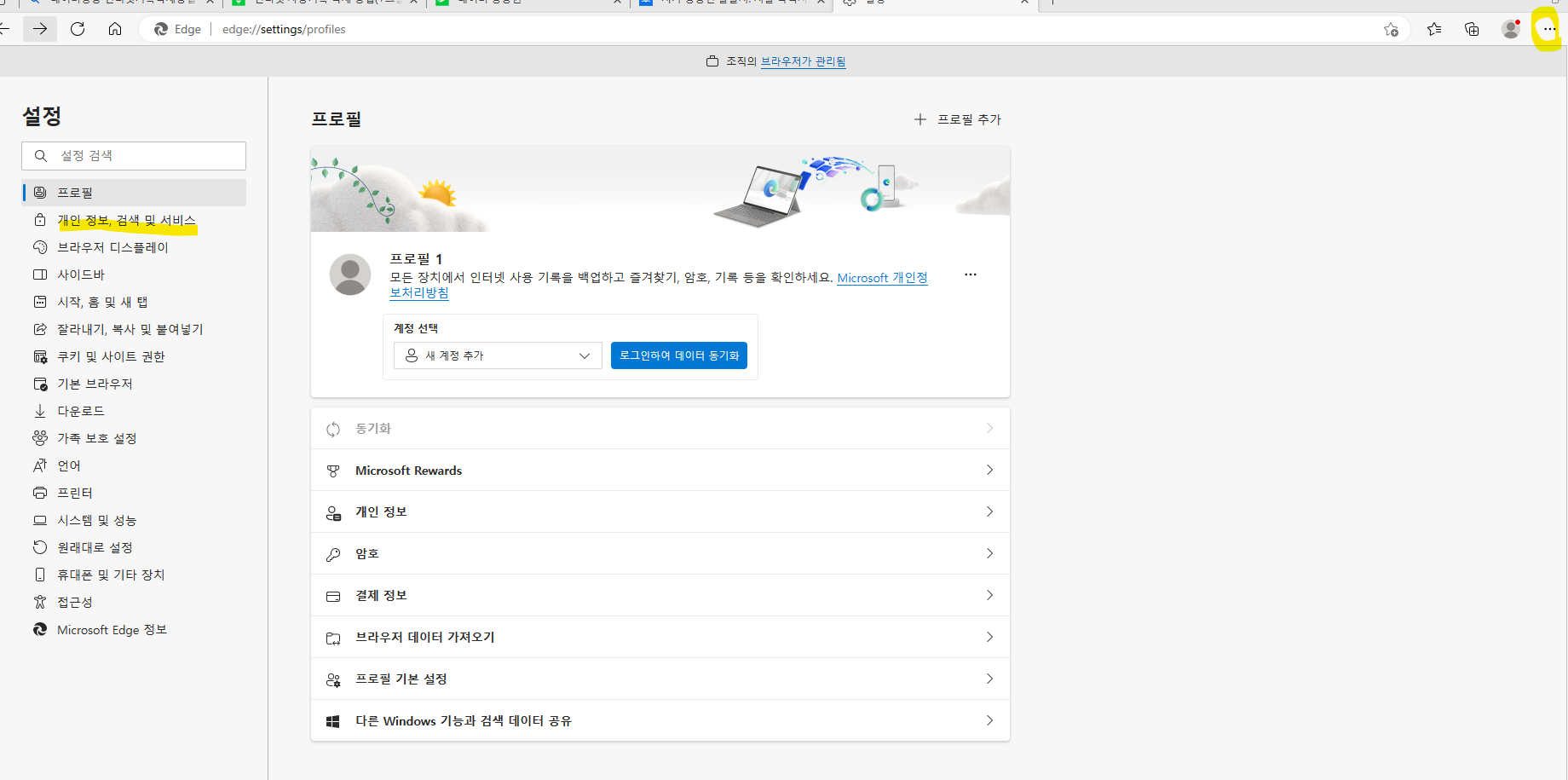Open 시스템 및 성능 settings

[x=135, y=520]
